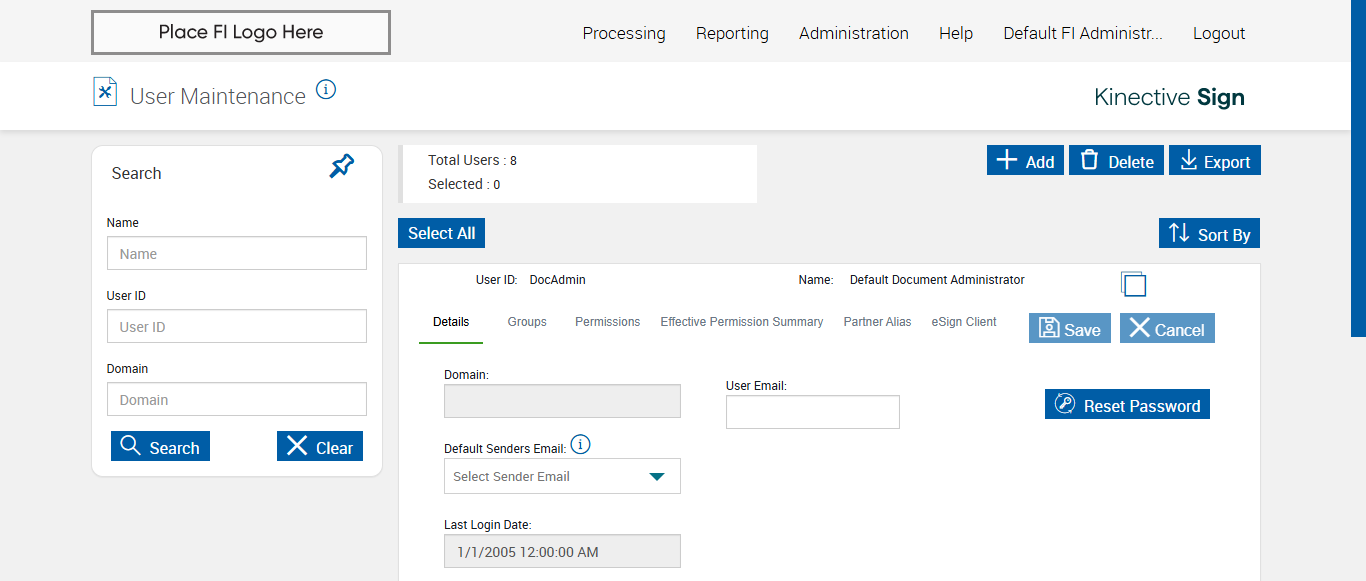Add a new user

pyautogui.click(x=1025, y=161)
